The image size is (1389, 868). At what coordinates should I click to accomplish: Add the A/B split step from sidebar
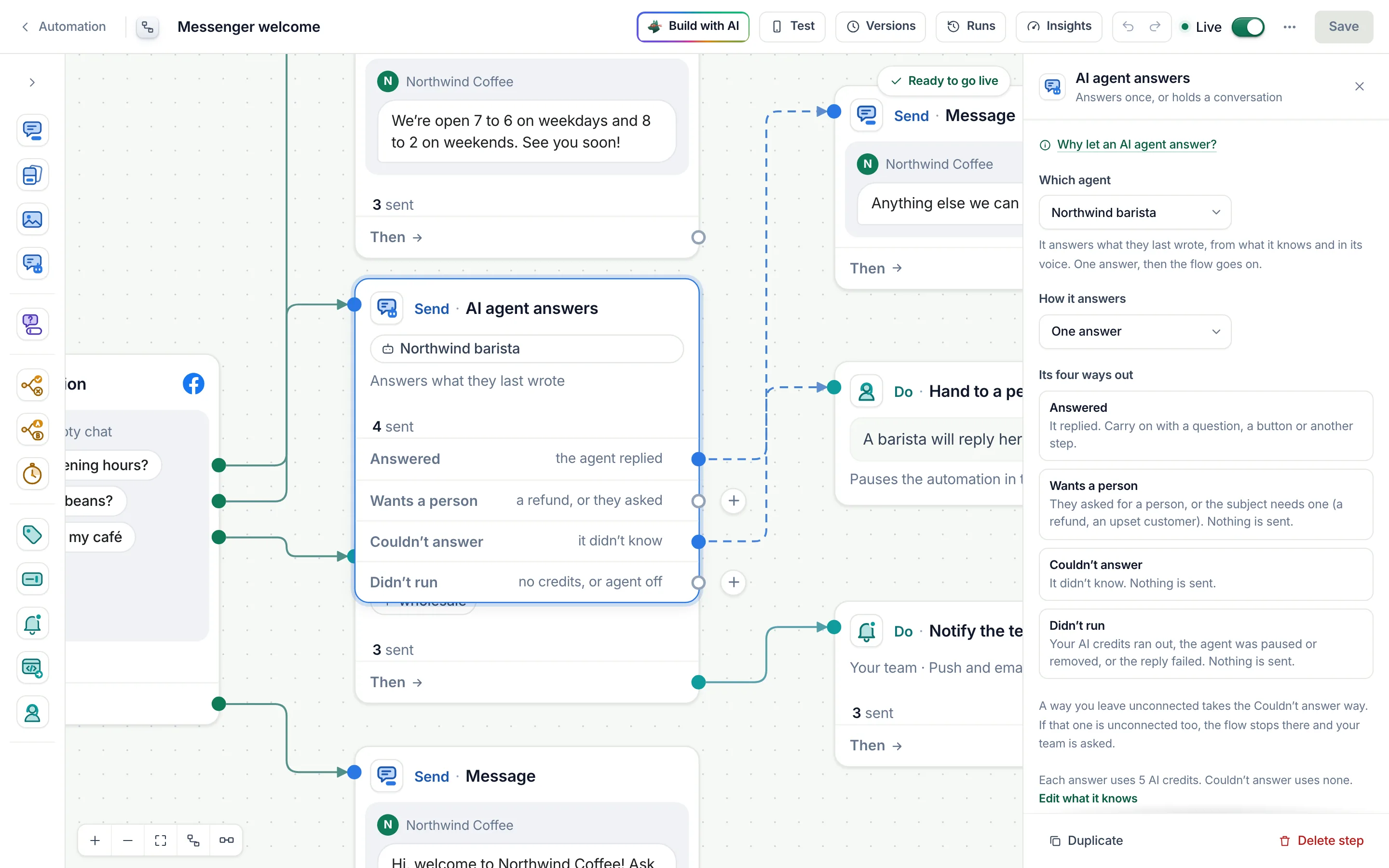coord(32,429)
